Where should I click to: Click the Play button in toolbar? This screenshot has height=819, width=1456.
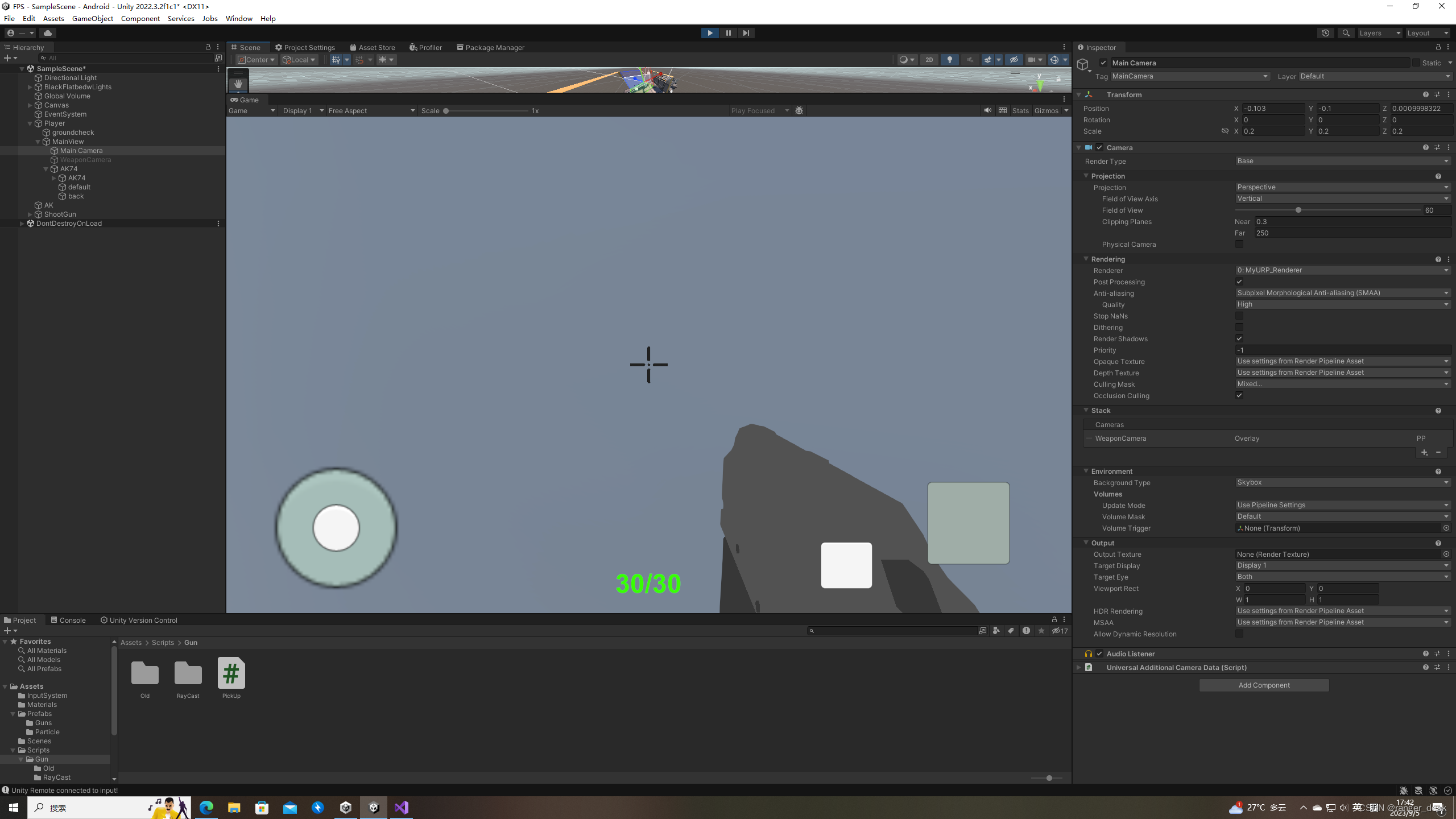[710, 33]
